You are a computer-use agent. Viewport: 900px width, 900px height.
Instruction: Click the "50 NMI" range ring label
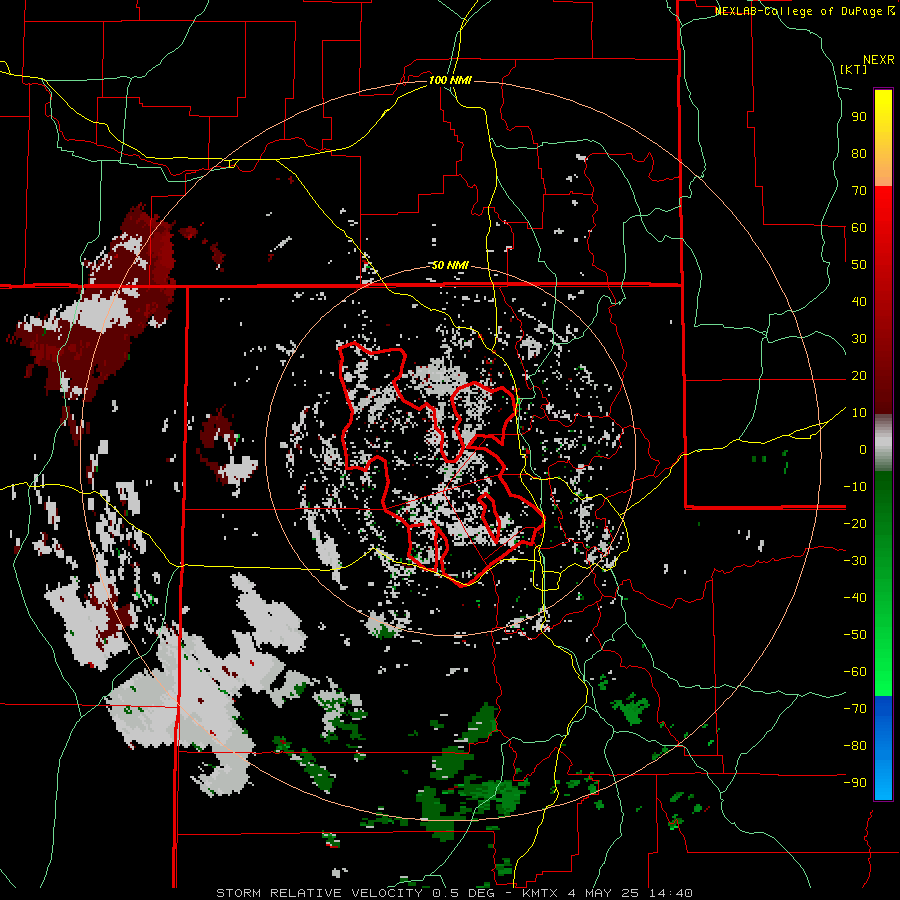tap(450, 265)
